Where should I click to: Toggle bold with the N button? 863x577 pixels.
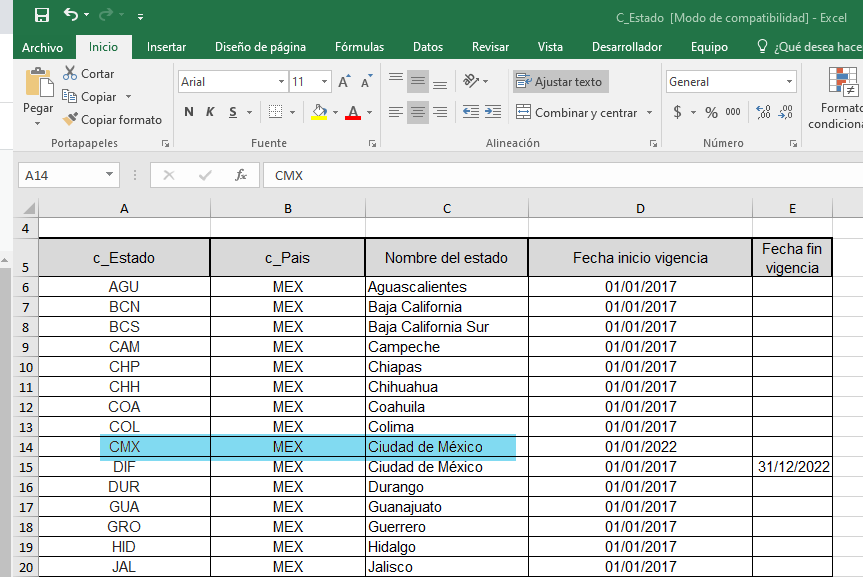click(189, 112)
